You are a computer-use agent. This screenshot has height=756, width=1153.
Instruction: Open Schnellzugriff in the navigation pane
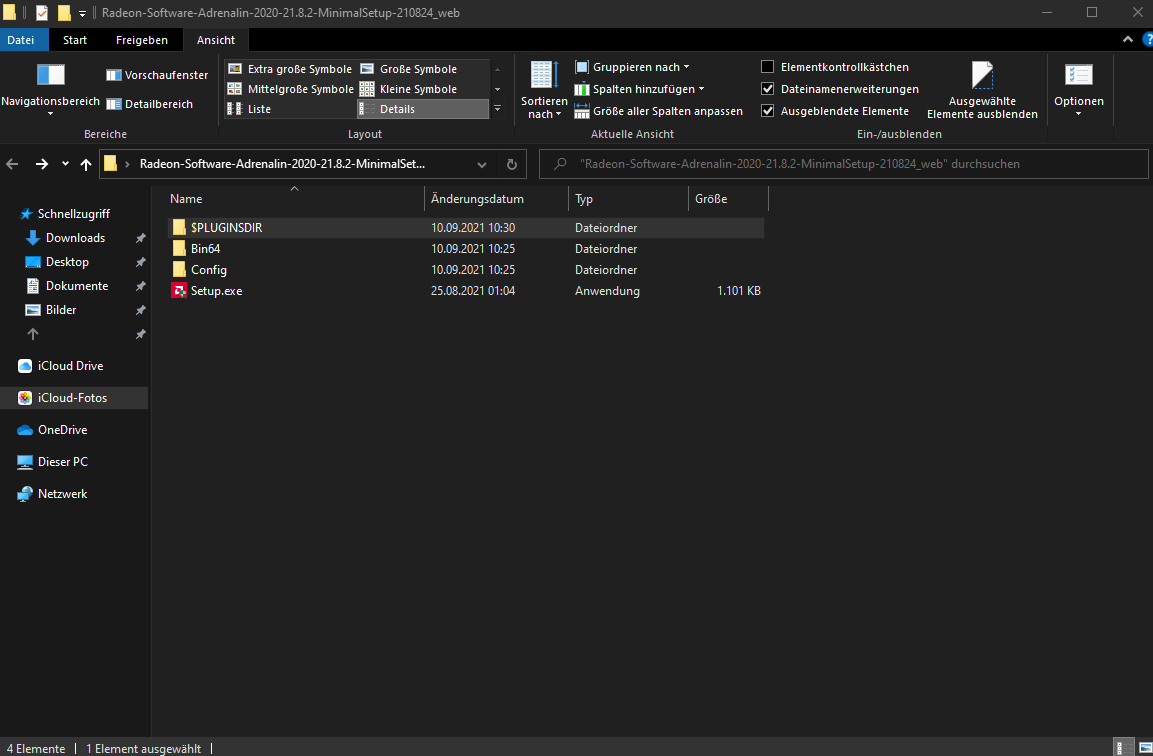[74, 214]
